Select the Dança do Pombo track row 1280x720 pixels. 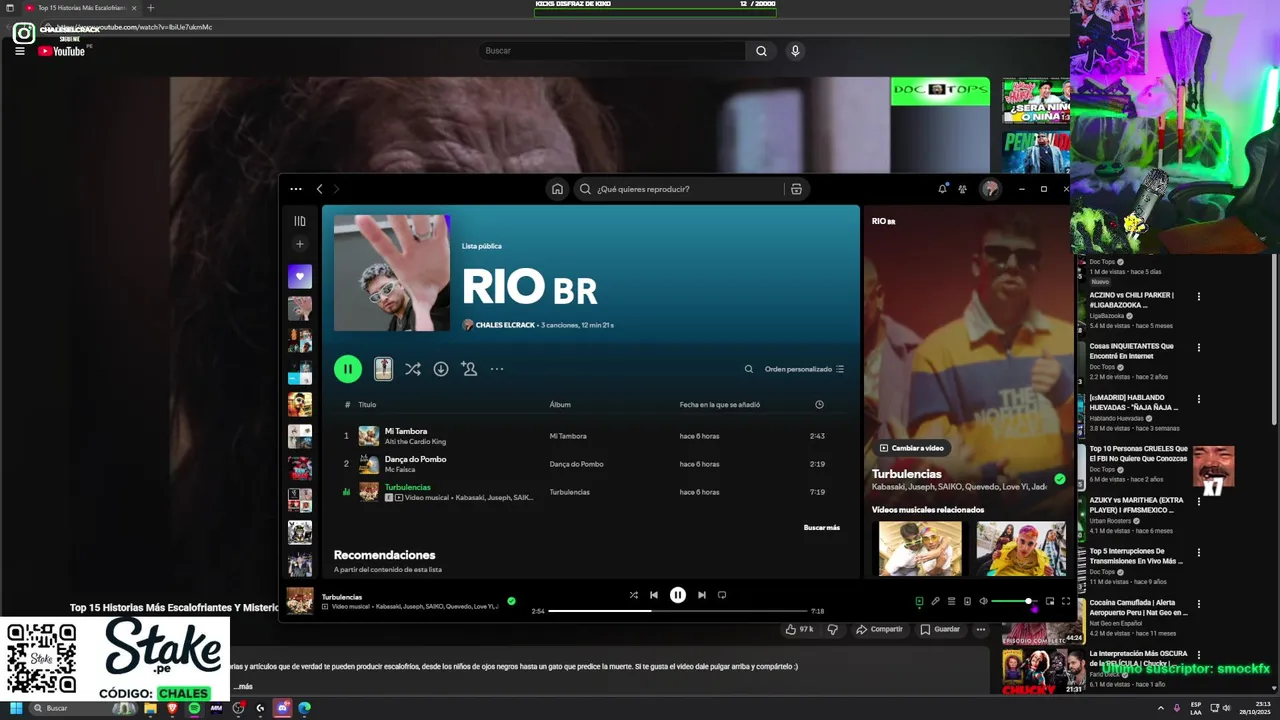(x=590, y=464)
